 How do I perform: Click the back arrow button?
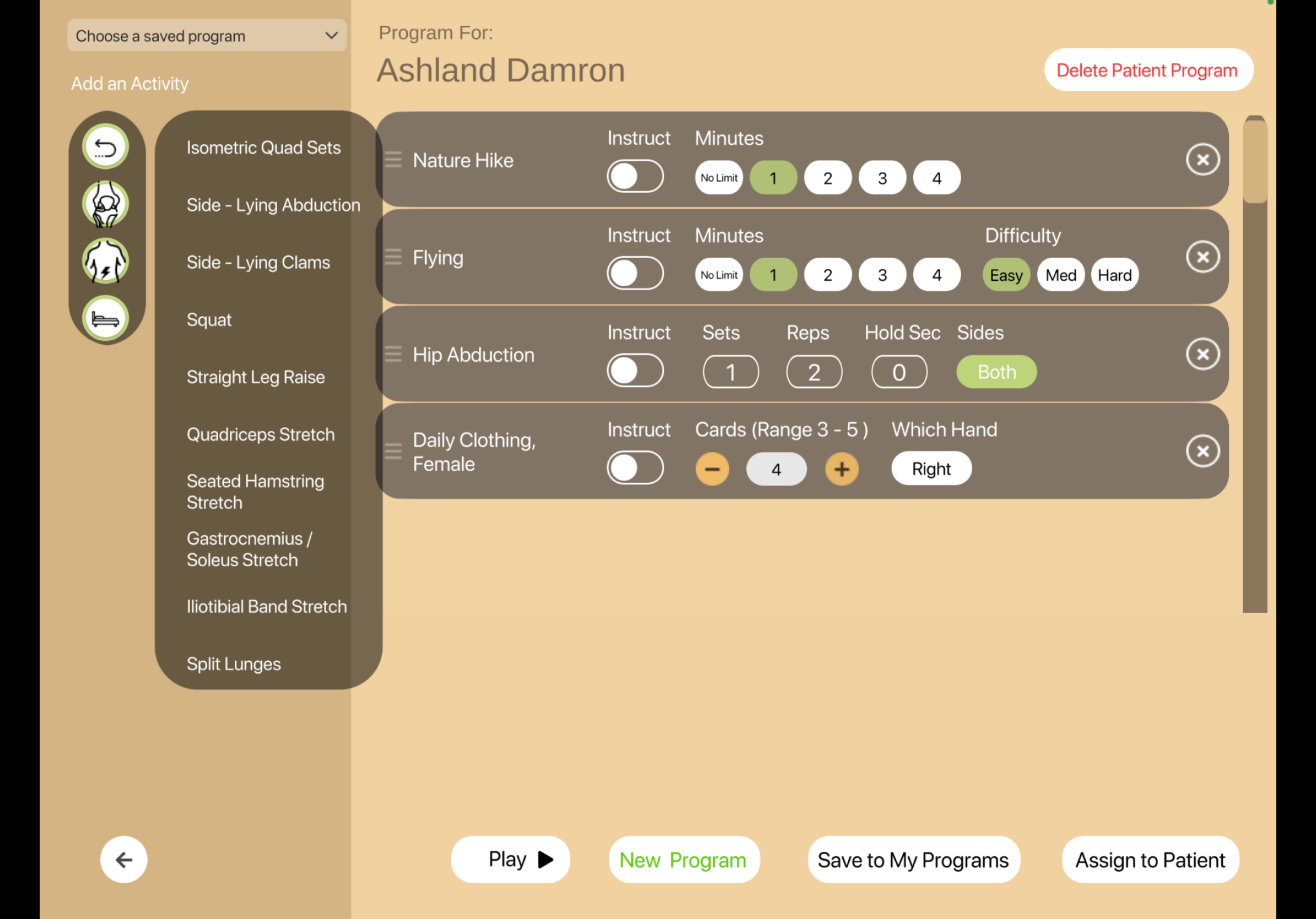[x=124, y=859]
